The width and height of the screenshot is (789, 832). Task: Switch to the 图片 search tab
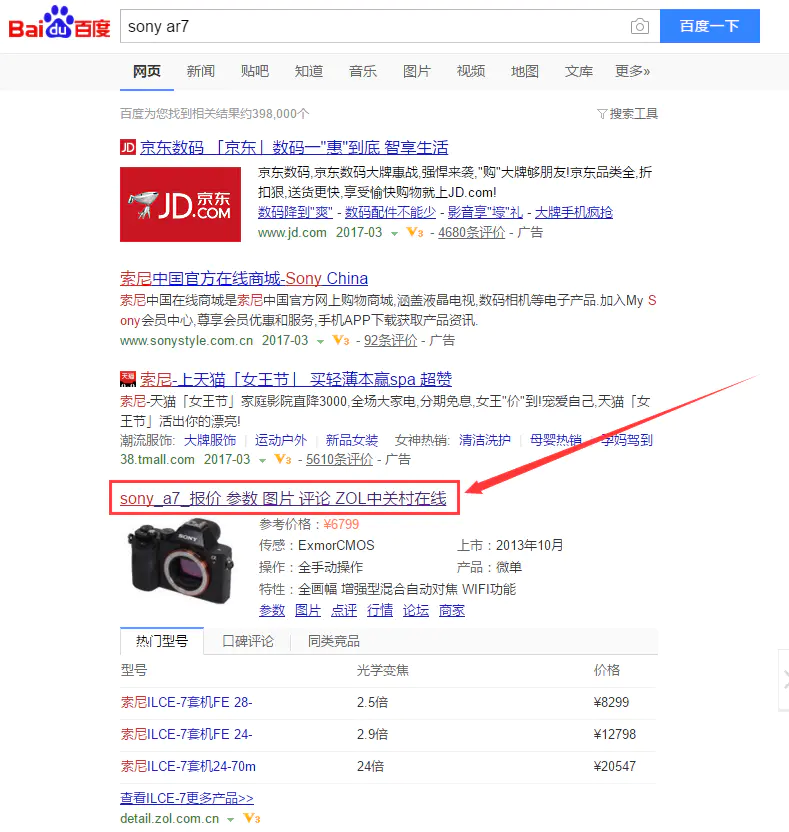[x=417, y=71]
